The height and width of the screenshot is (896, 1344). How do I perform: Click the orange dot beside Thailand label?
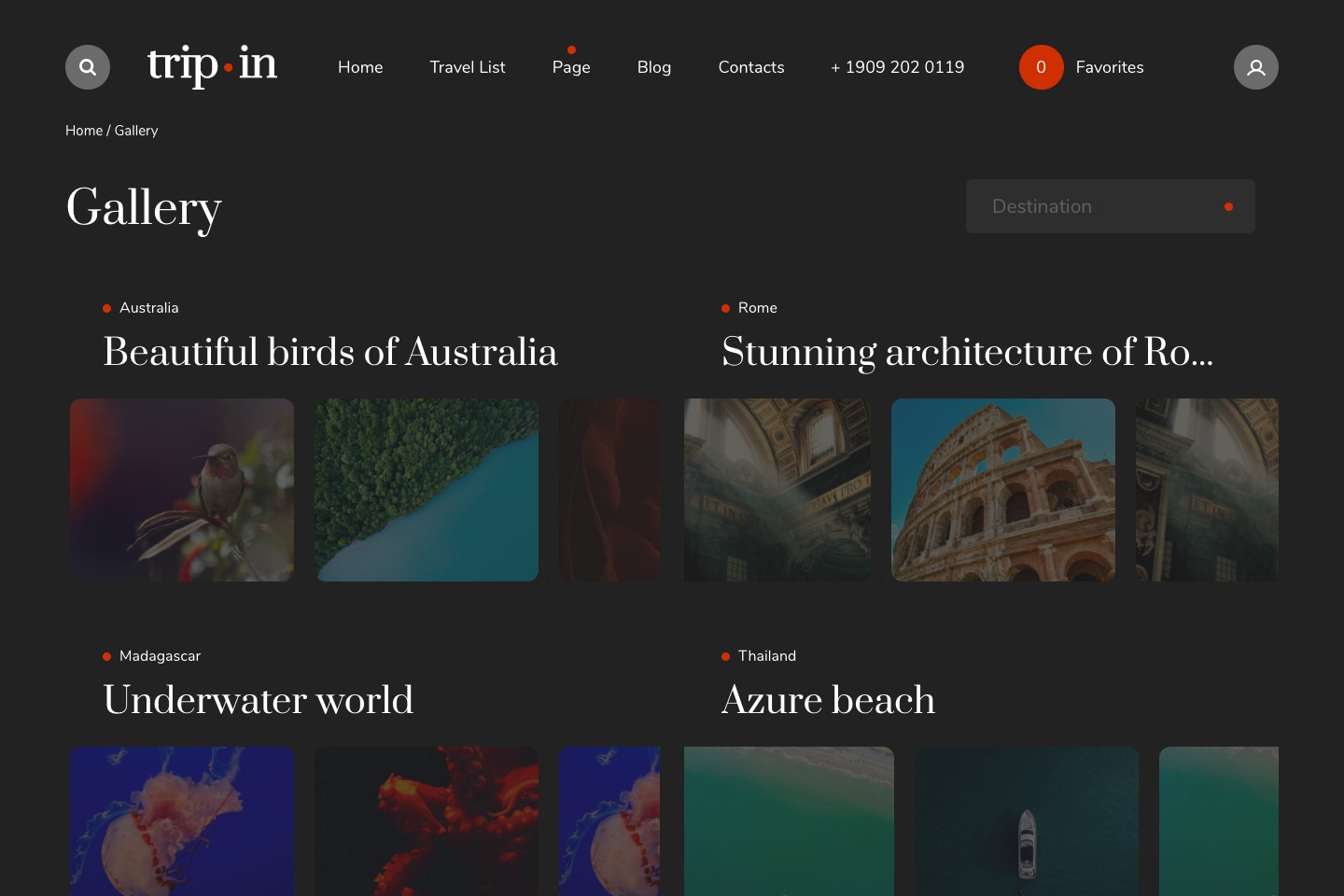click(725, 656)
